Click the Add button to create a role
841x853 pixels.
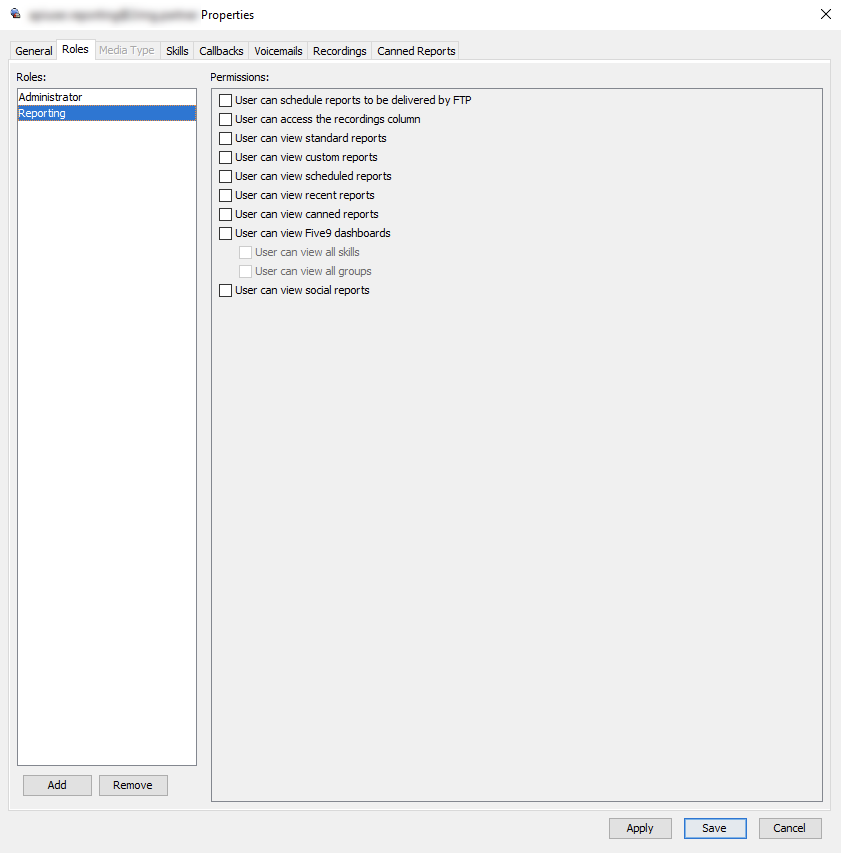56,785
